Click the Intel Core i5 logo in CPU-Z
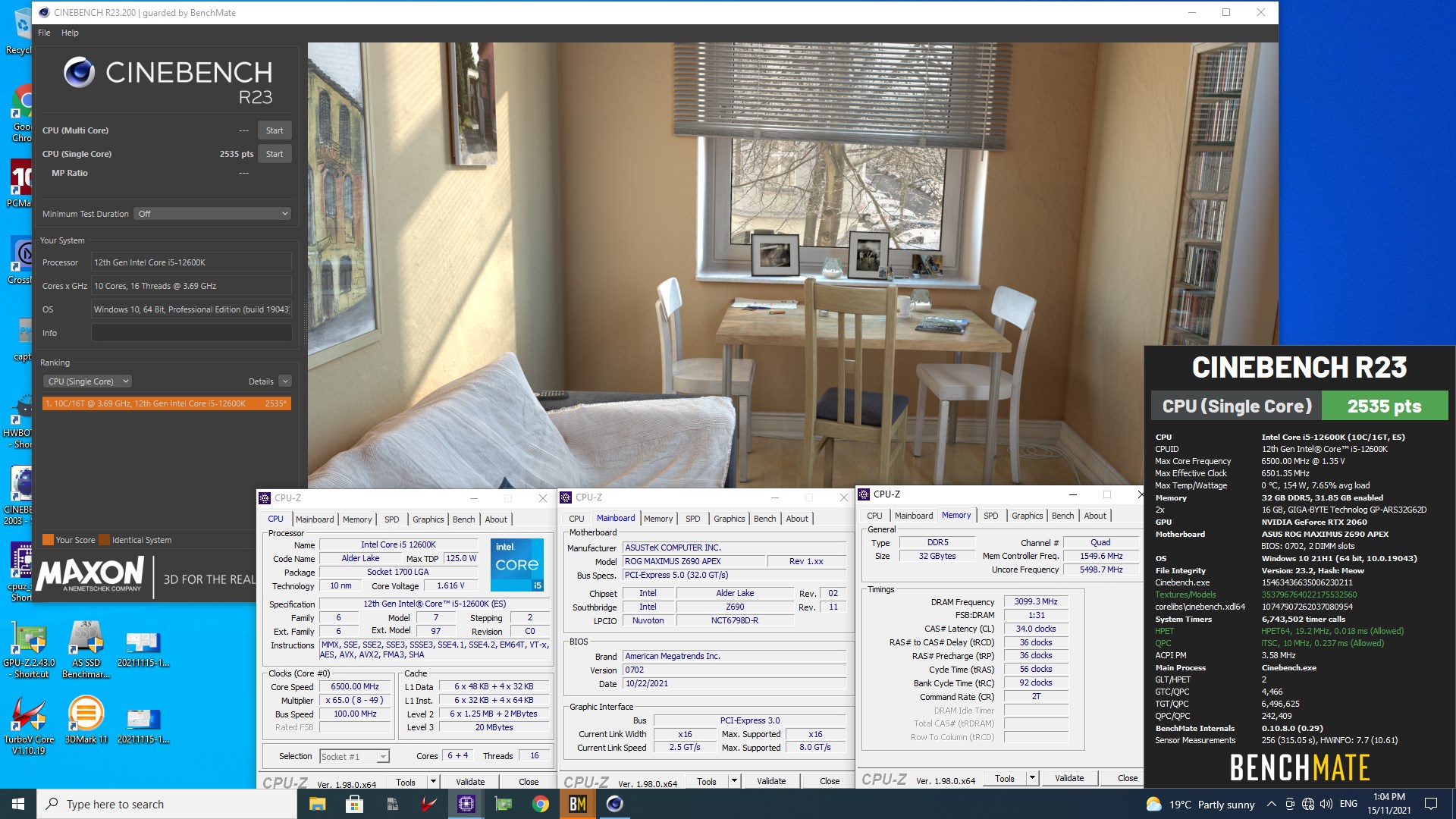 [517, 564]
